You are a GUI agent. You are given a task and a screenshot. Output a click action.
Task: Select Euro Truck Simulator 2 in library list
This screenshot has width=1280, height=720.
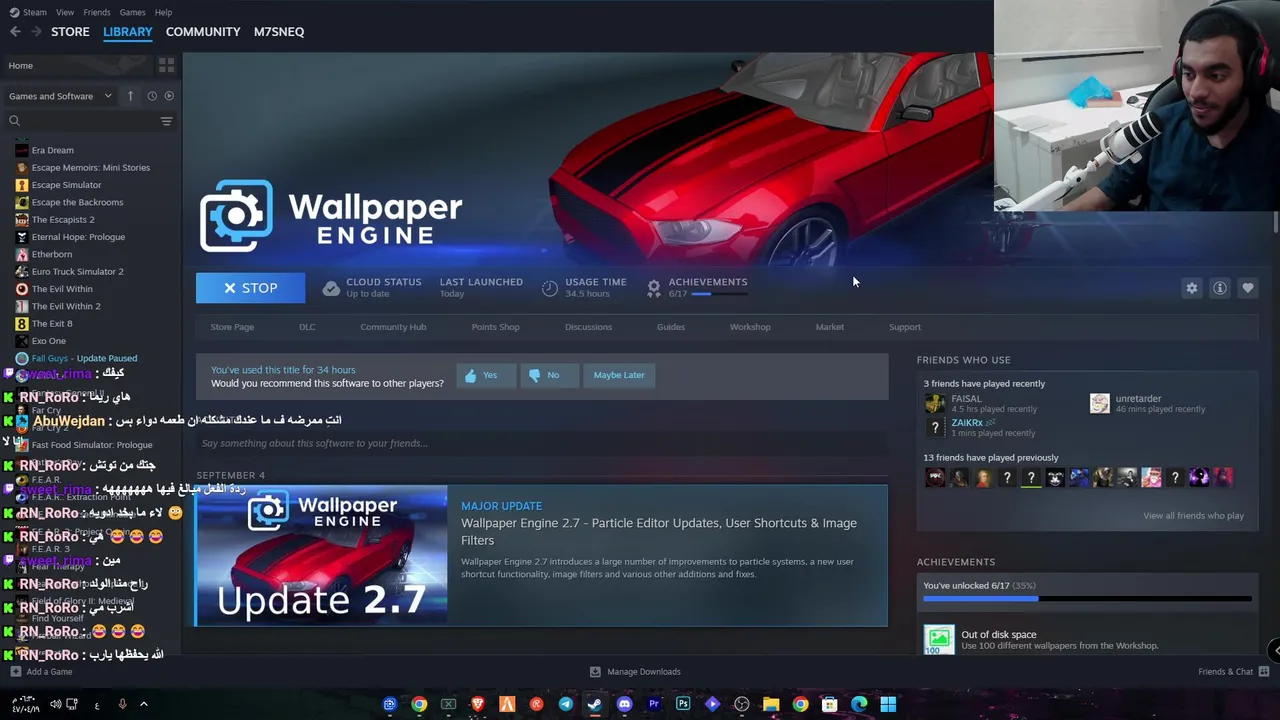(77, 272)
